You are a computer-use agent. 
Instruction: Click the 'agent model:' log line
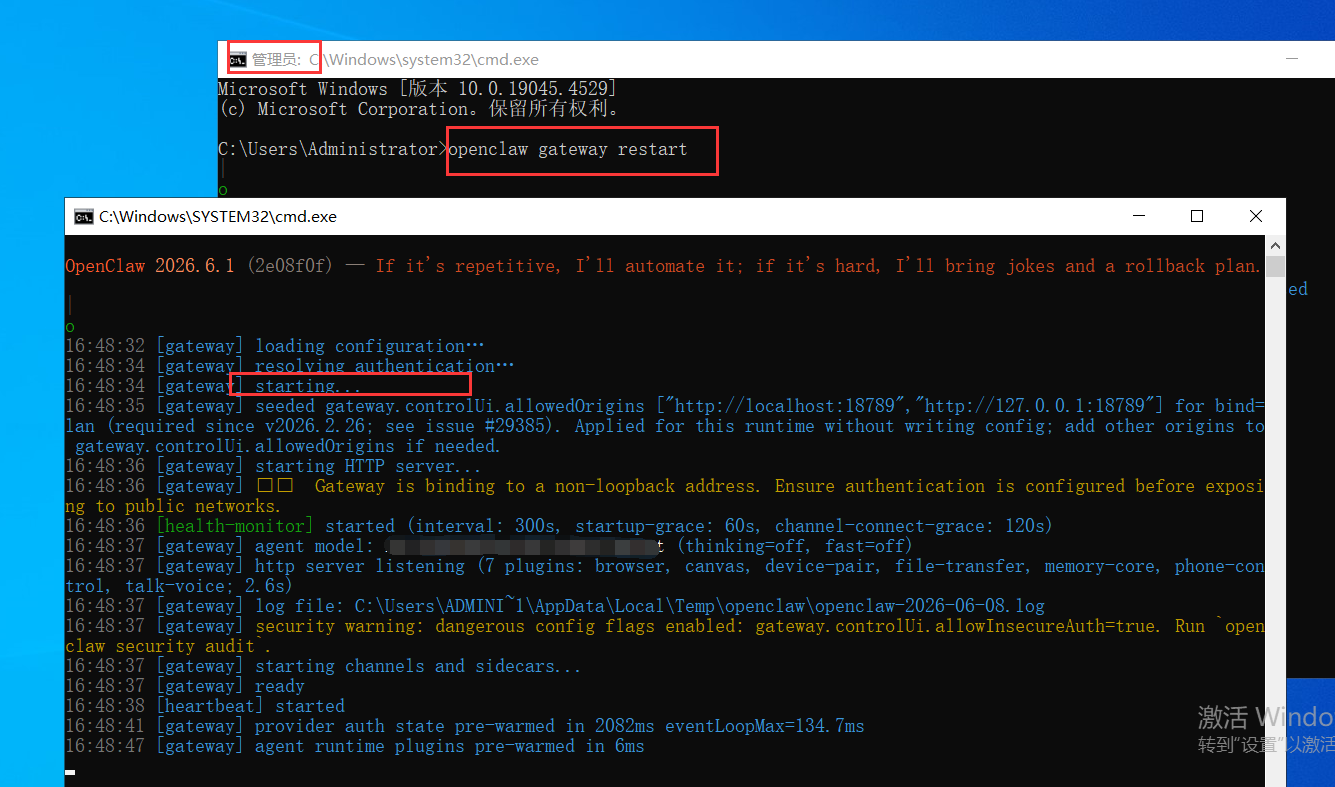tap(489, 546)
